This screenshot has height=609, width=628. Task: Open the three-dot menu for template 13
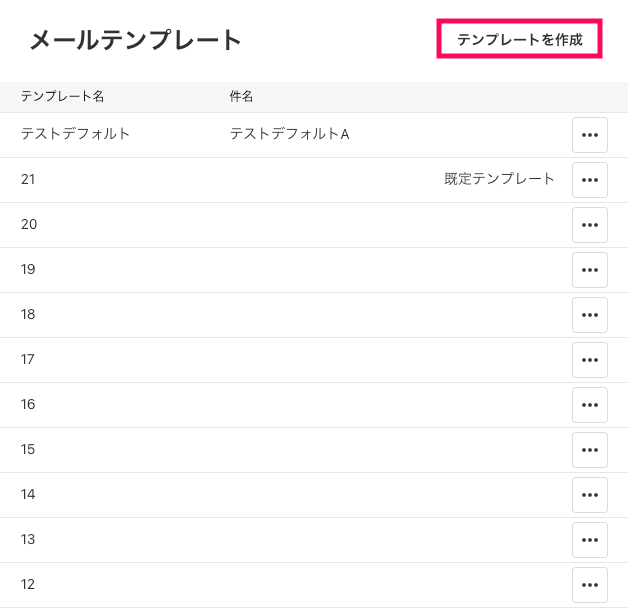coord(589,540)
